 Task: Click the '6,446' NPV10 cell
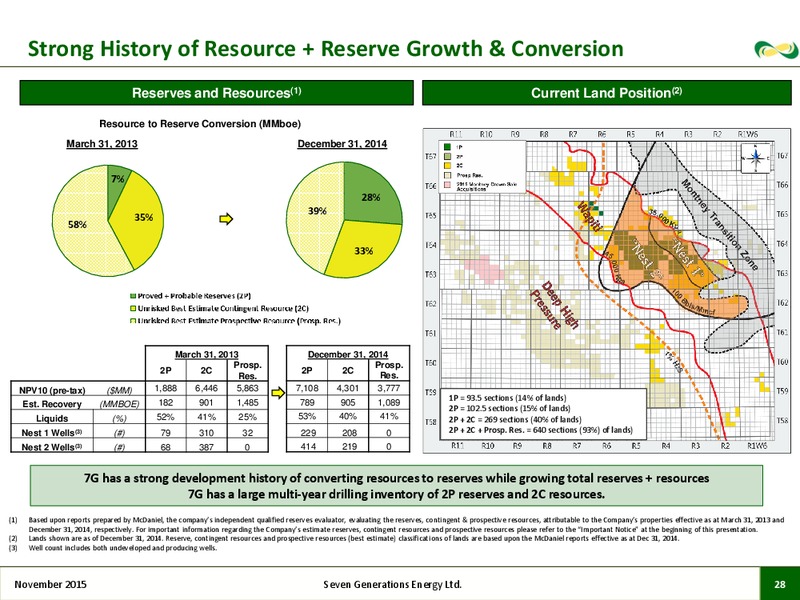click(206, 388)
